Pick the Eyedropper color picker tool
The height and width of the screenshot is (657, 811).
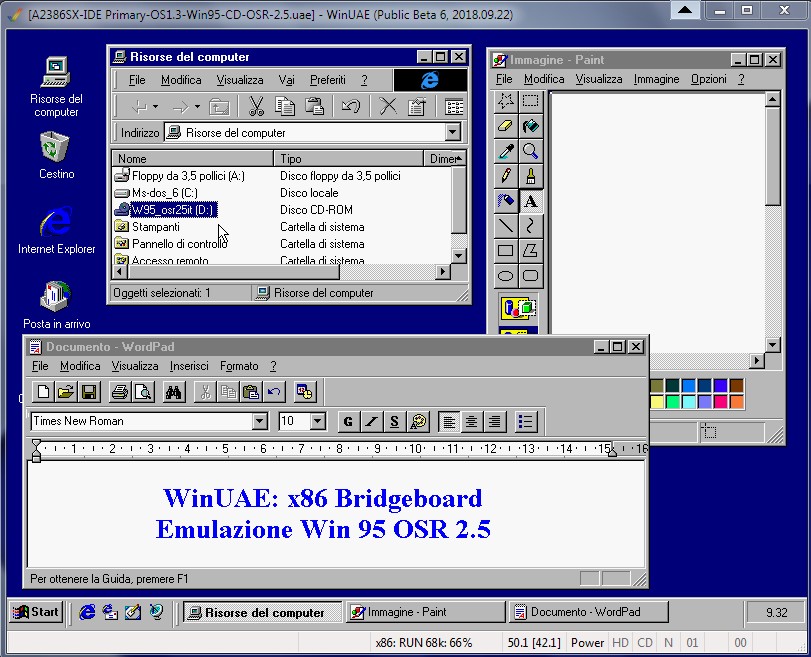(x=506, y=151)
